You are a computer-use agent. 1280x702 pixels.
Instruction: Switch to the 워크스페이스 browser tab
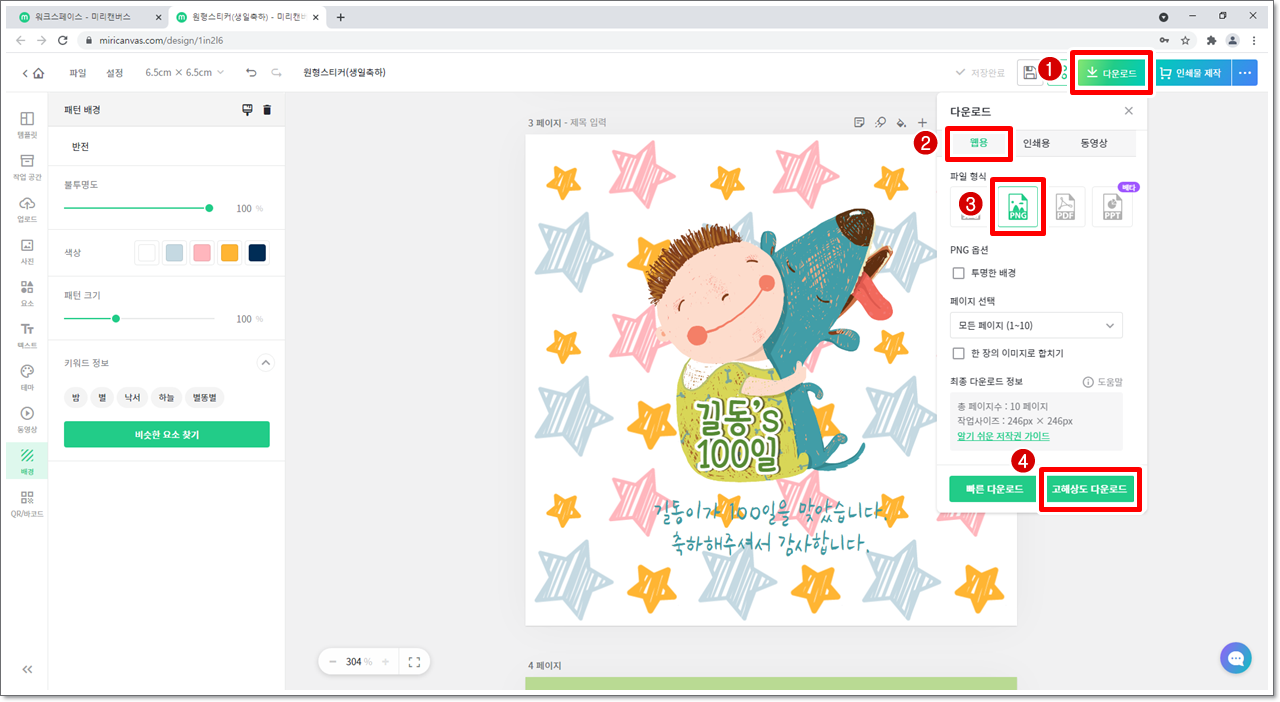click(x=88, y=17)
